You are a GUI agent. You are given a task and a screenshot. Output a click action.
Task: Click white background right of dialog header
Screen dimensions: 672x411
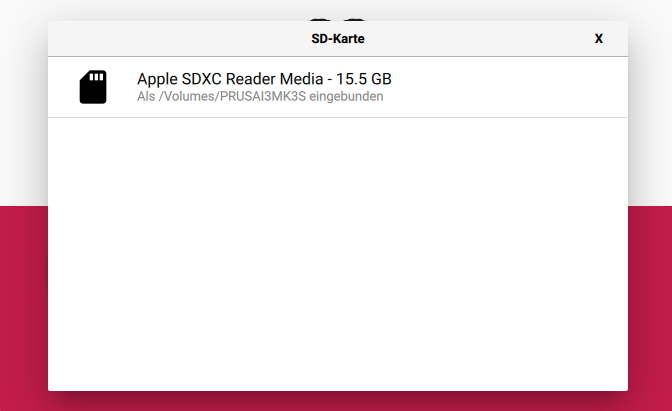tap(650, 100)
